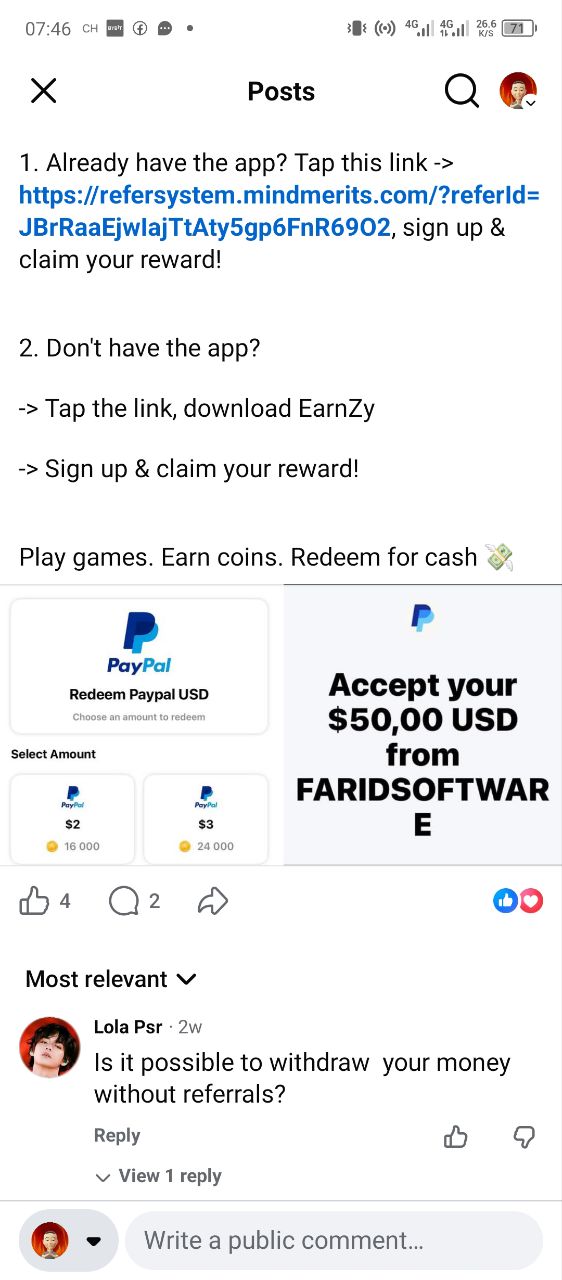Tap the Lola Psr commenter name
562x1280 pixels.
coord(128,1027)
